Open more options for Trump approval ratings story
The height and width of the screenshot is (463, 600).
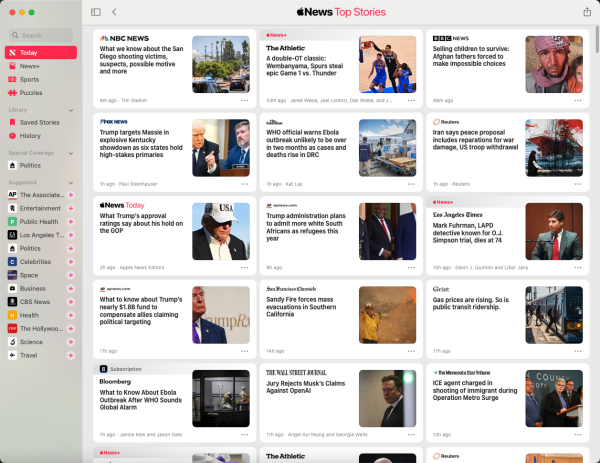coord(245,267)
